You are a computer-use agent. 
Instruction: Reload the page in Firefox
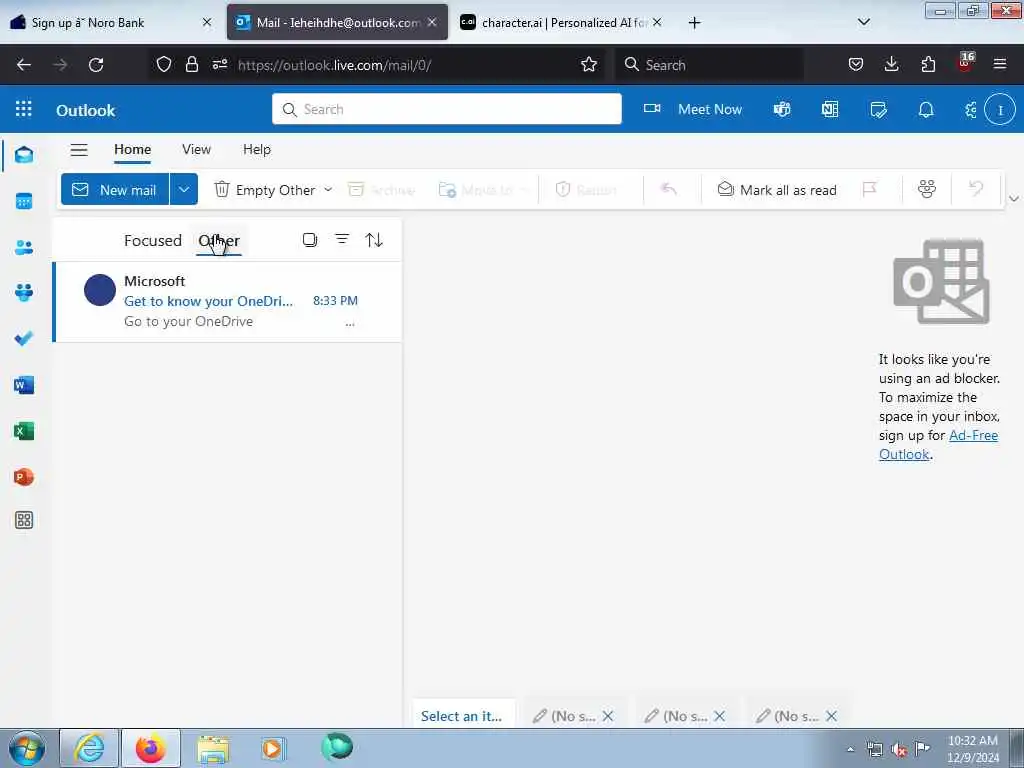coord(96,65)
